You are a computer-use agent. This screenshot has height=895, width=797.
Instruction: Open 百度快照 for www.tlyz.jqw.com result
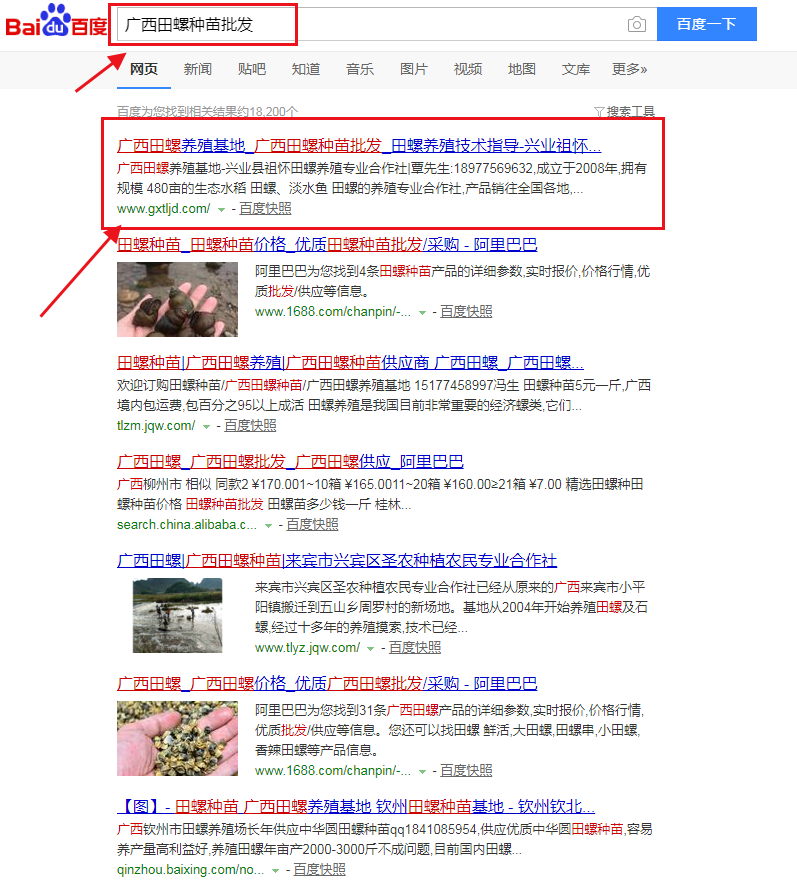click(x=414, y=647)
